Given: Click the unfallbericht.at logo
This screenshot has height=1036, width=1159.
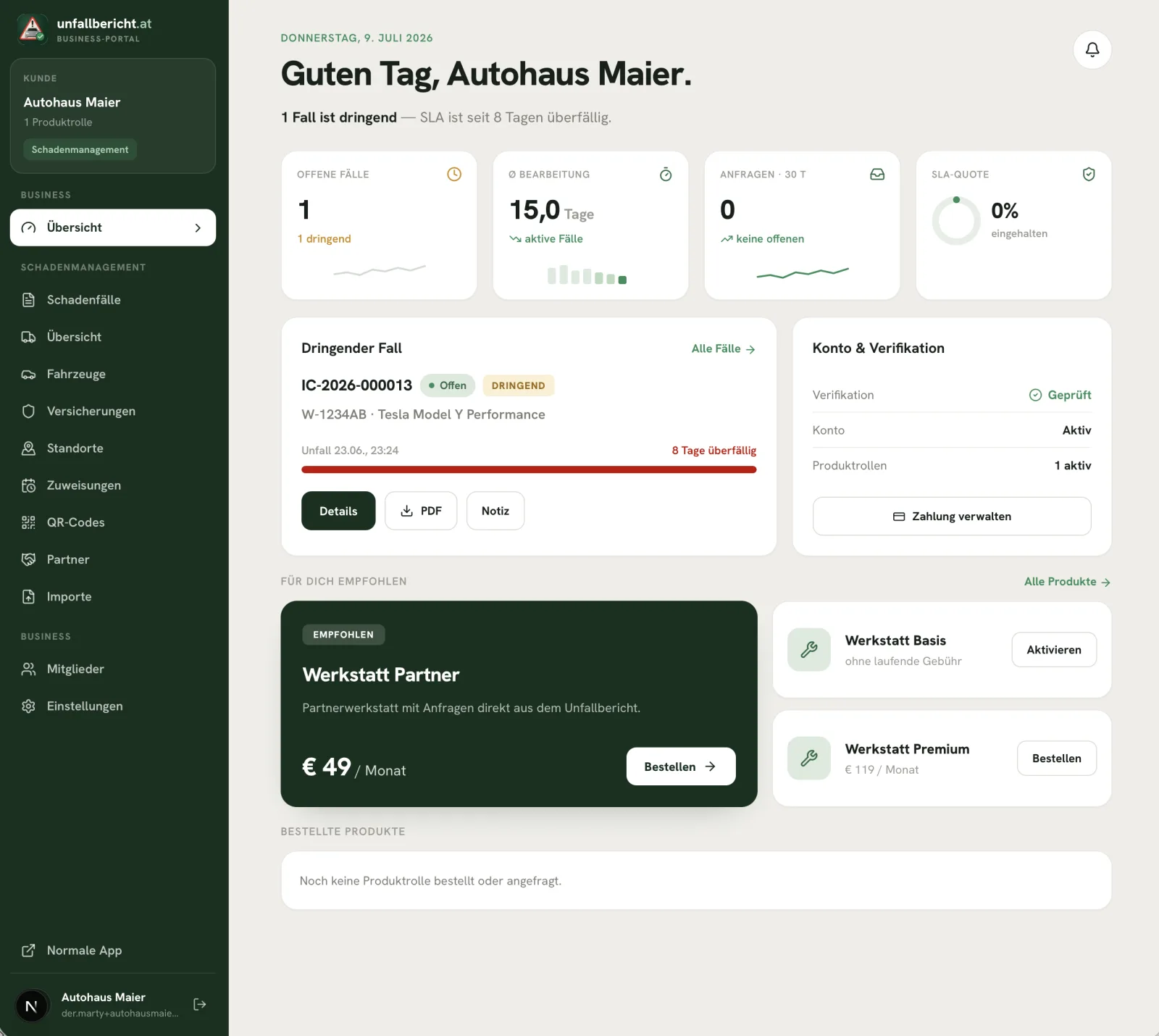Looking at the screenshot, I should point(31,29).
